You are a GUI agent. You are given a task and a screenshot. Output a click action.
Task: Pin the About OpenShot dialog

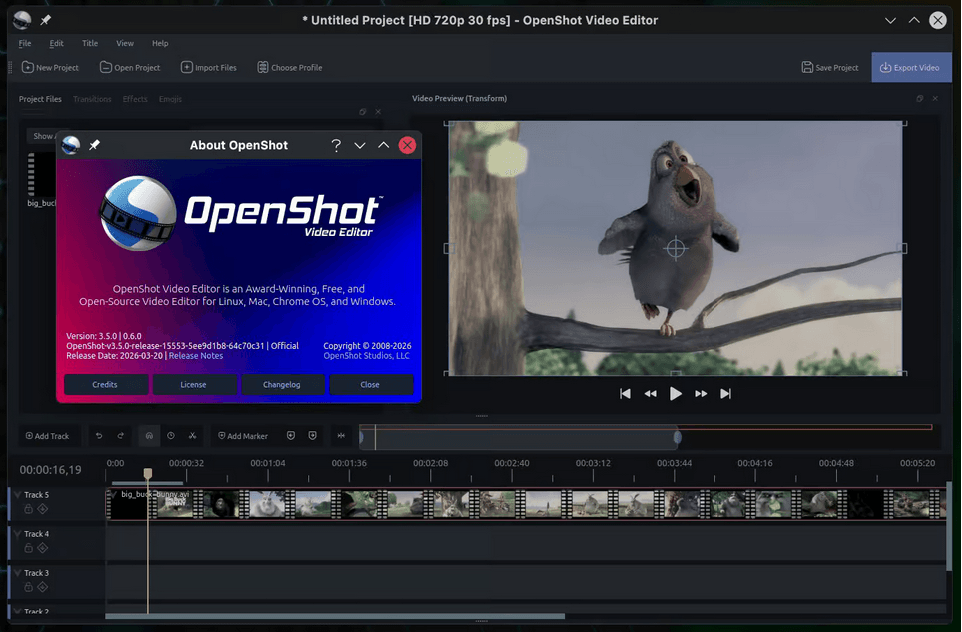[x=95, y=144]
